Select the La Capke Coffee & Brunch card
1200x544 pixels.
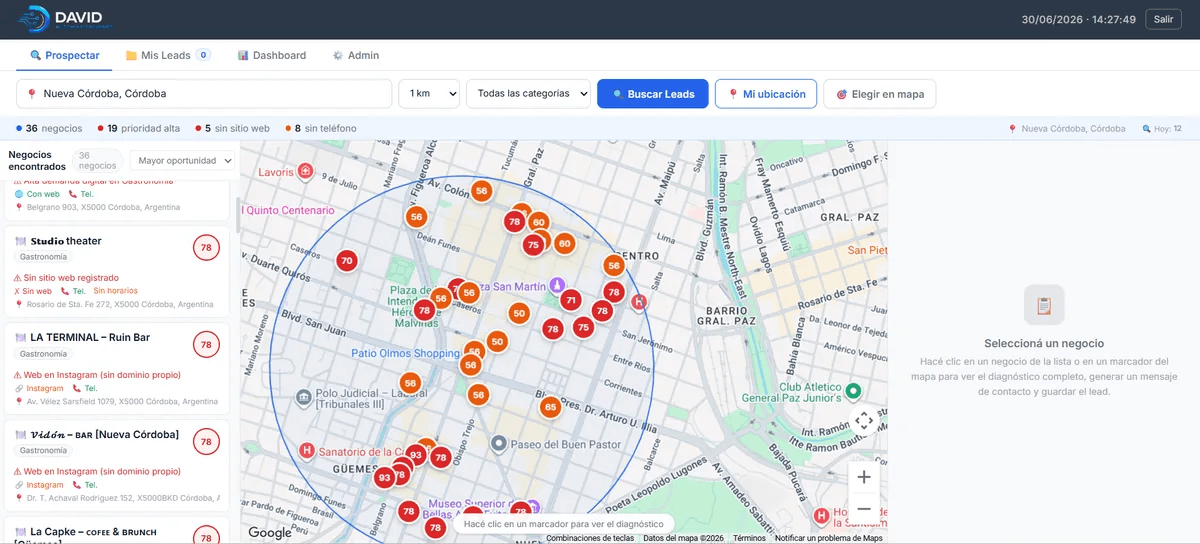tap(117, 530)
